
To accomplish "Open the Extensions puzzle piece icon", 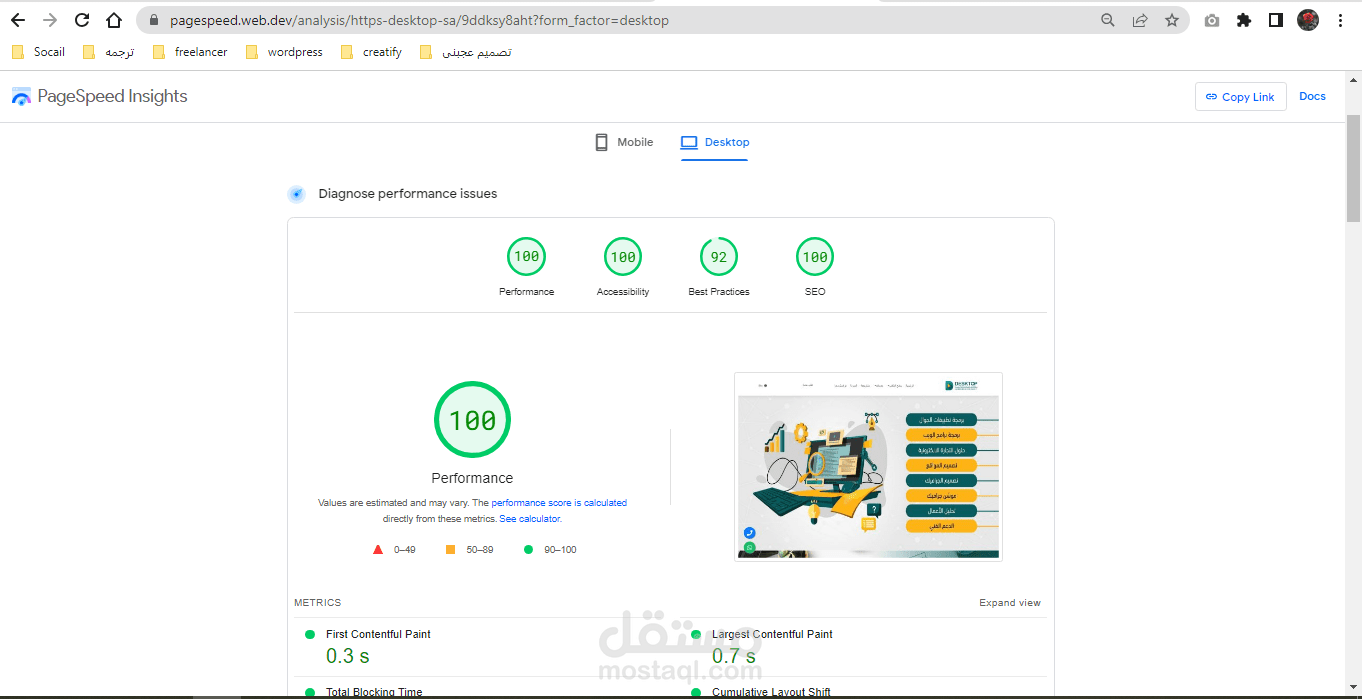I will tap(1244, 20).
